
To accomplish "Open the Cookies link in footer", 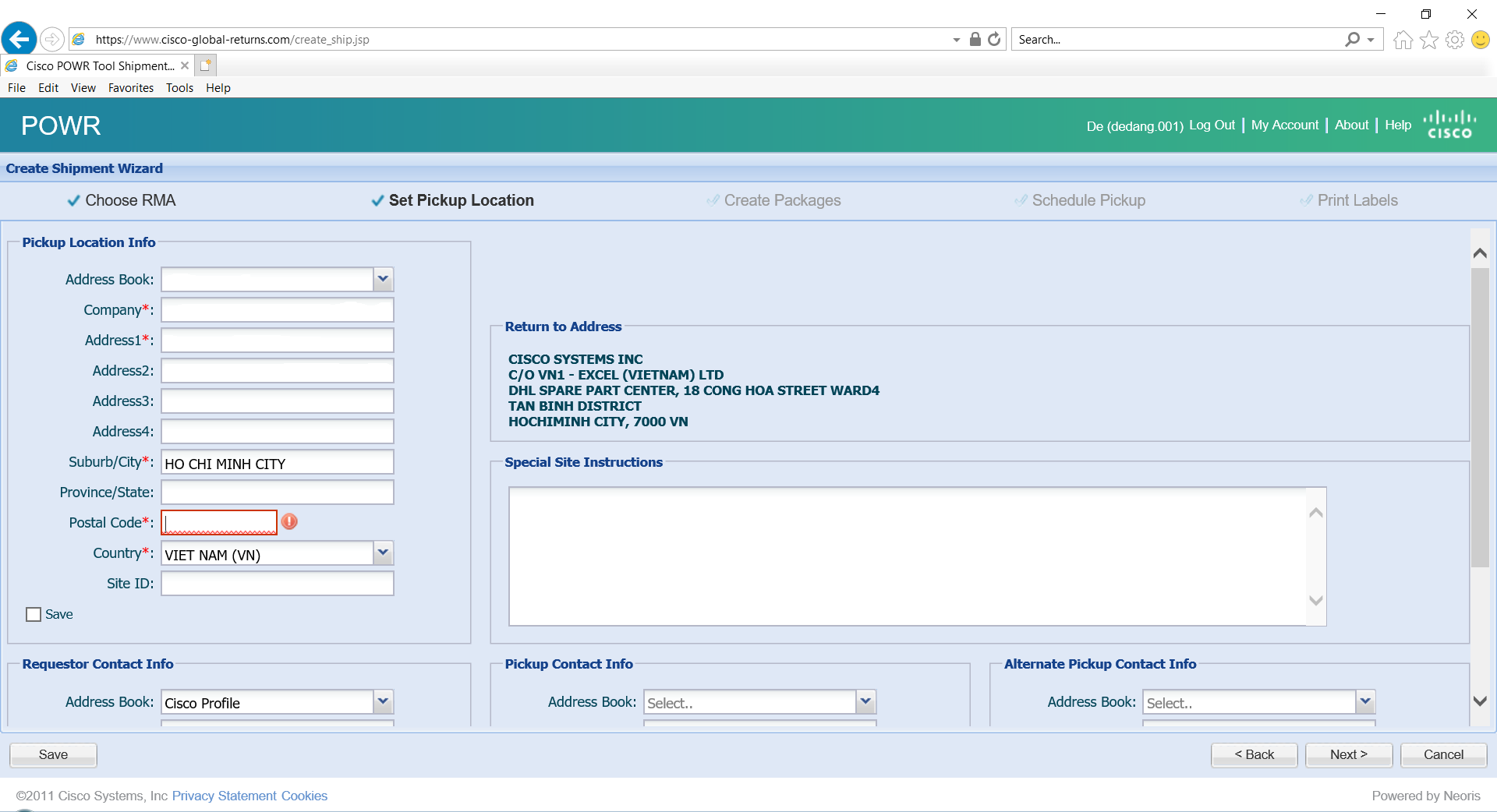I will pos(304,796).
